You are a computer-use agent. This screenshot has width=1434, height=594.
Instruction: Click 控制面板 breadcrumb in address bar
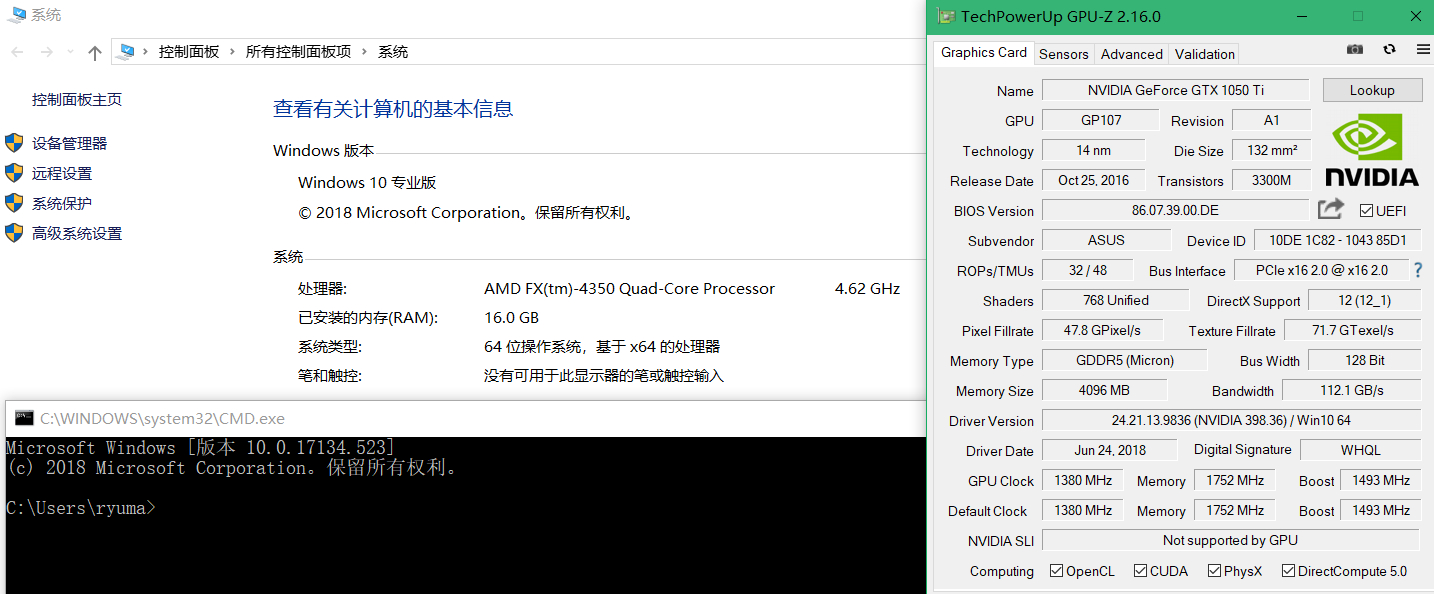(x=189, y=52)
